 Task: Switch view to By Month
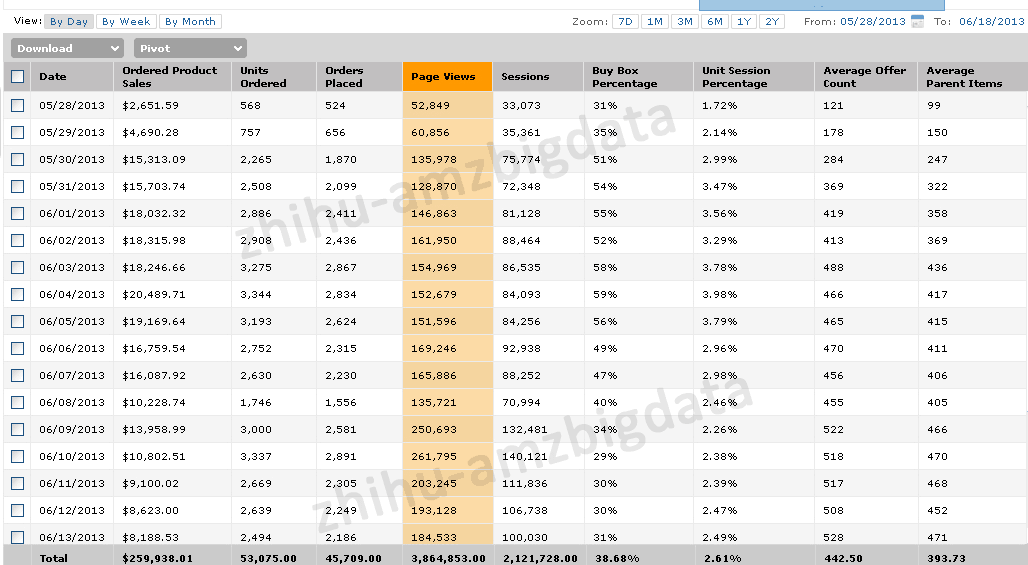pos(190,22)
